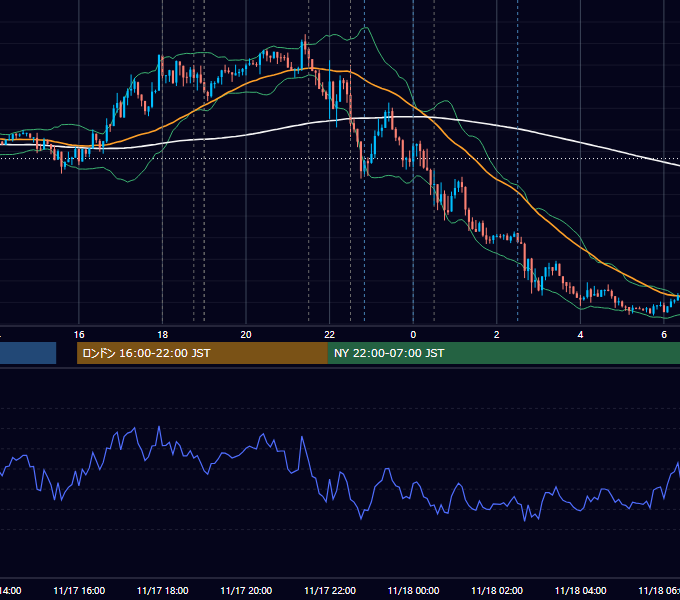
Task: Click the 4 hour axis label
Action: point(580,335)
